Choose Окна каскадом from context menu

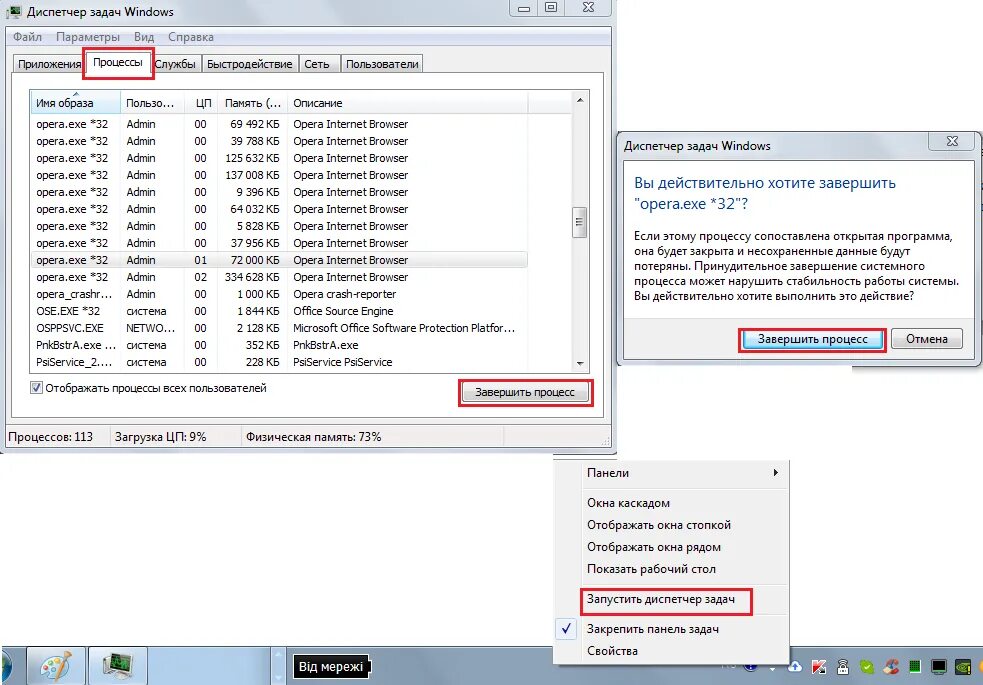pyautogui.click(x=628, y=503)
